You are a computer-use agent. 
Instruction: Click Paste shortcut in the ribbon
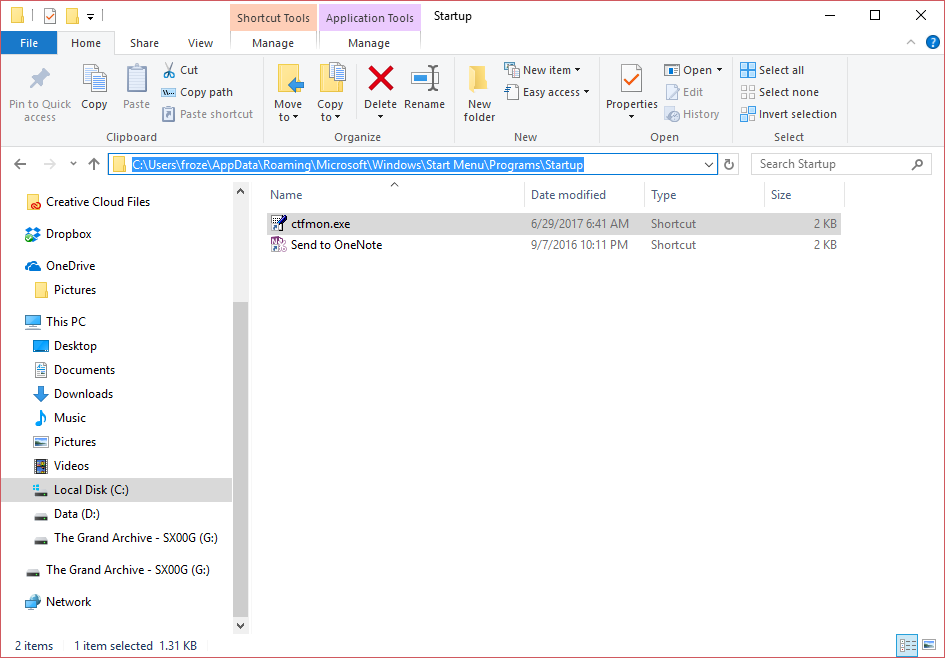click(208, 114)
